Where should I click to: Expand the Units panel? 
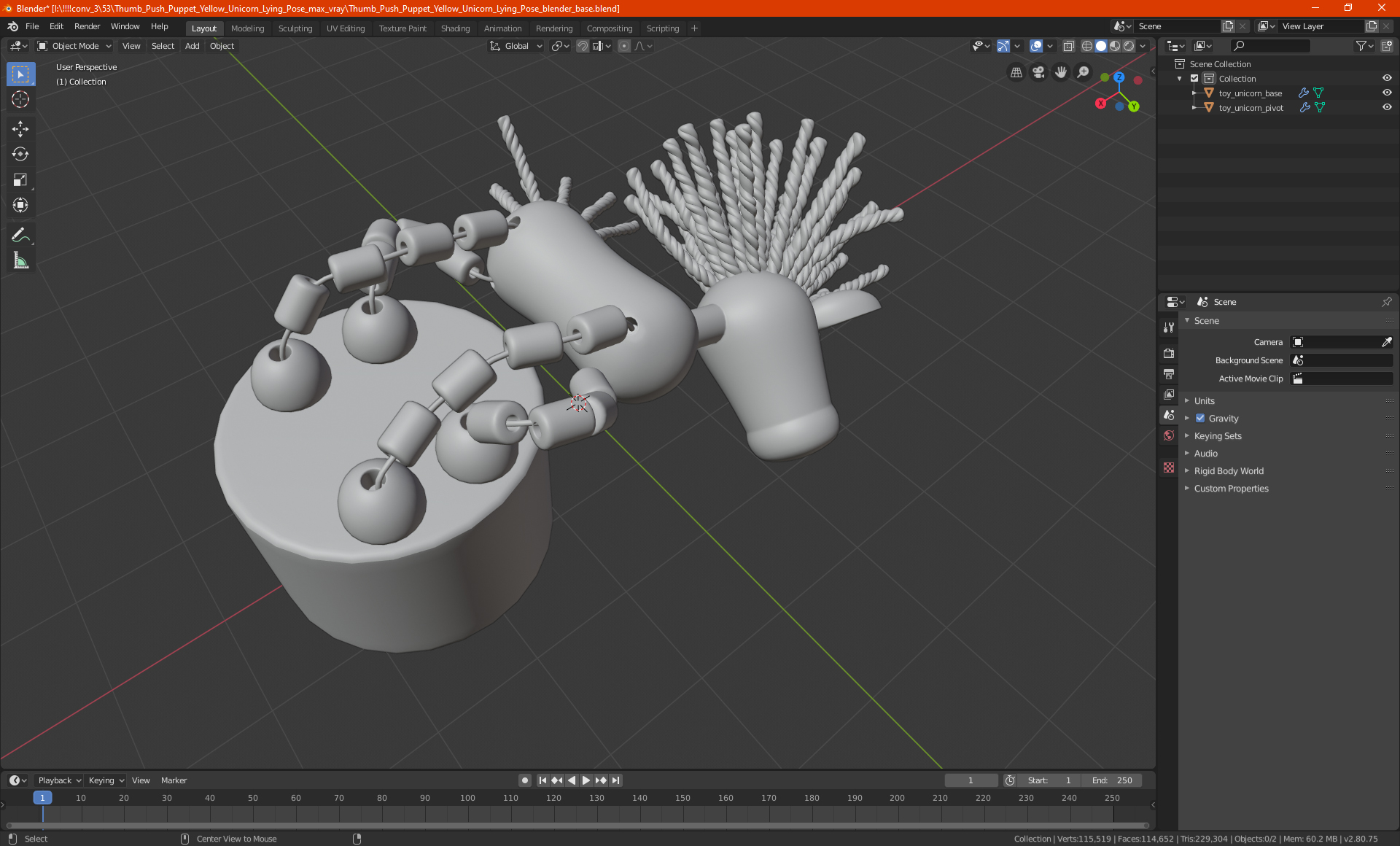coord(1205,401)
